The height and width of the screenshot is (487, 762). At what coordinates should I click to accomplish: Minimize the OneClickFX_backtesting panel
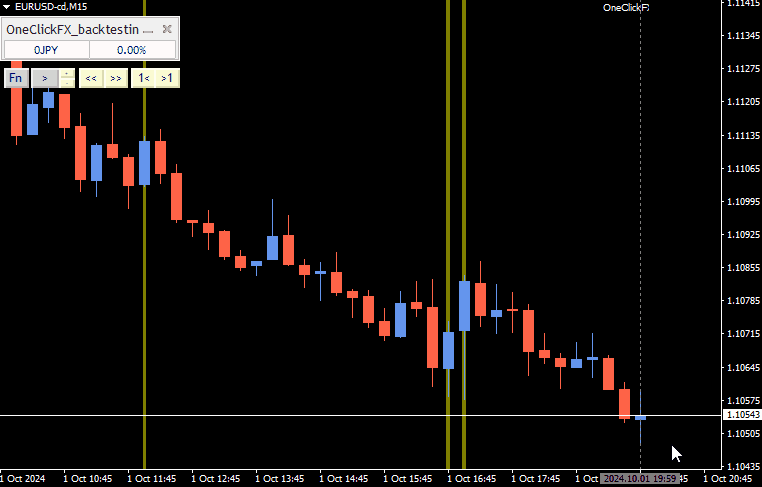pos(149,30)
